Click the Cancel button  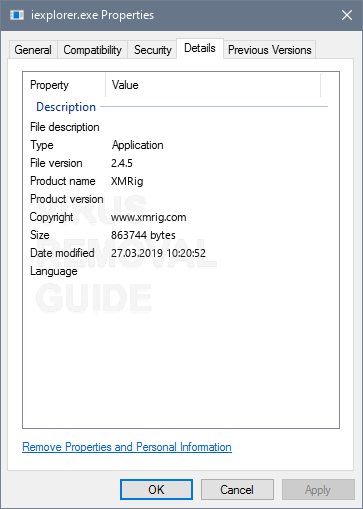coord(237,490)
